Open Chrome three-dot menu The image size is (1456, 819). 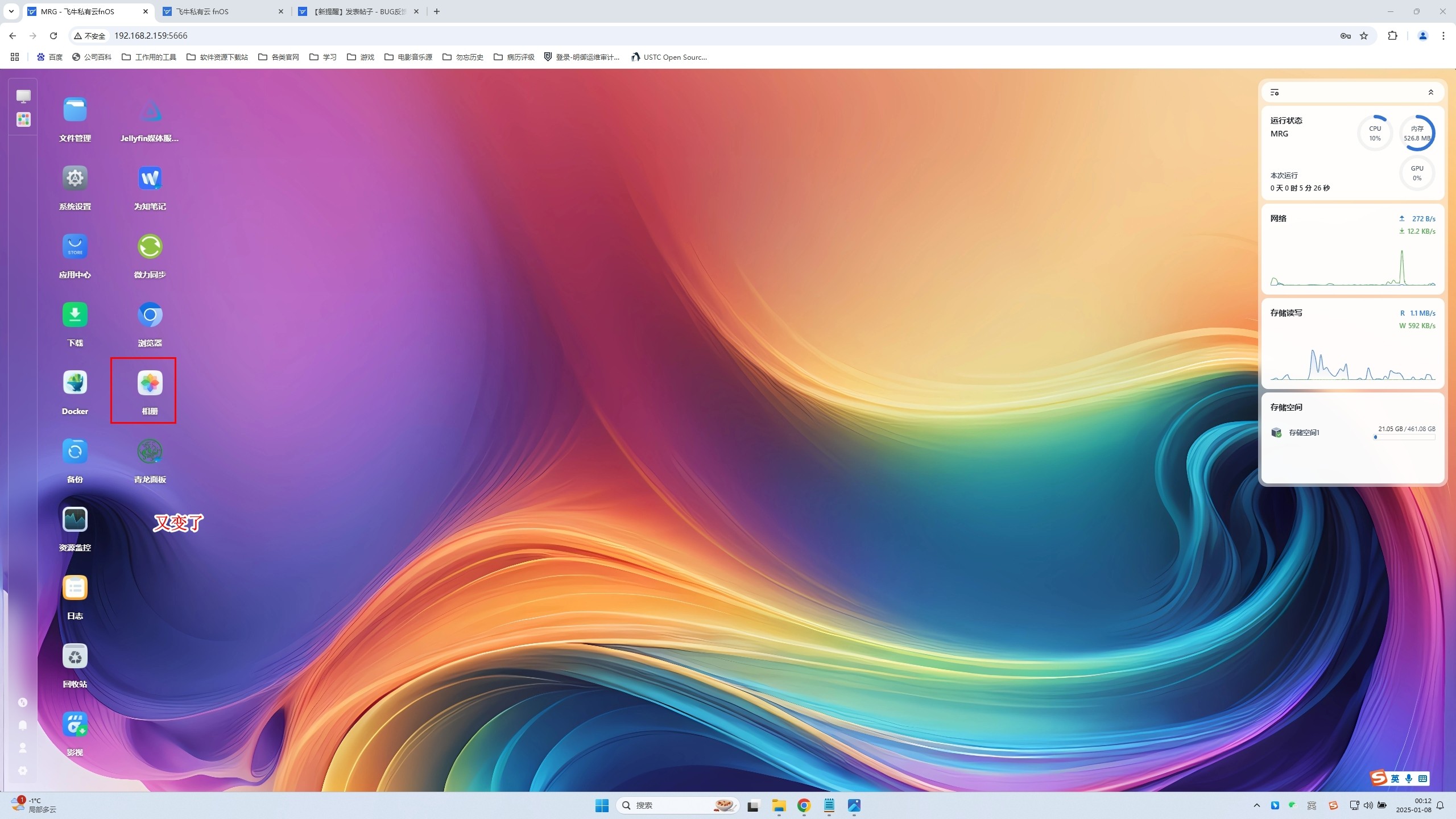pos(1443,36)
